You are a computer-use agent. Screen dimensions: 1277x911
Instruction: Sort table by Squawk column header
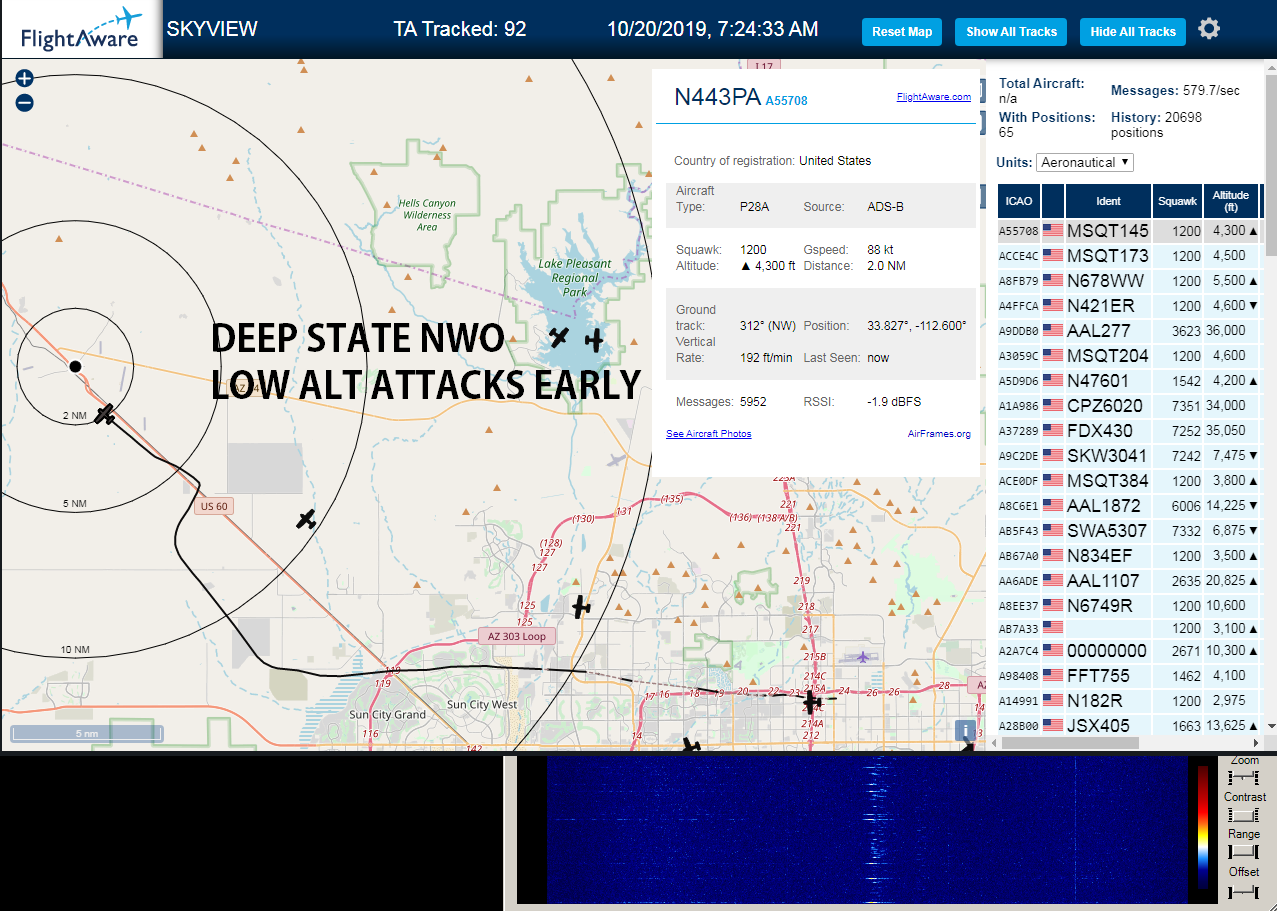[1177, 201]
